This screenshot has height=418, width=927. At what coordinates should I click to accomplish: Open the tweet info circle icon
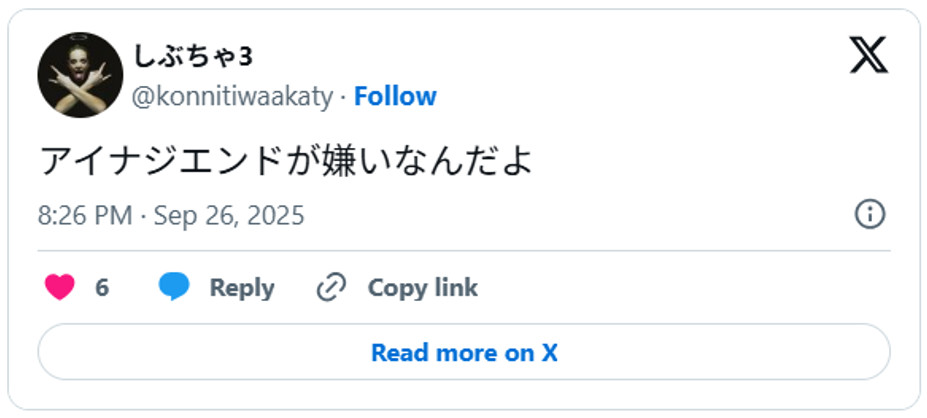(x=869, y=214)
